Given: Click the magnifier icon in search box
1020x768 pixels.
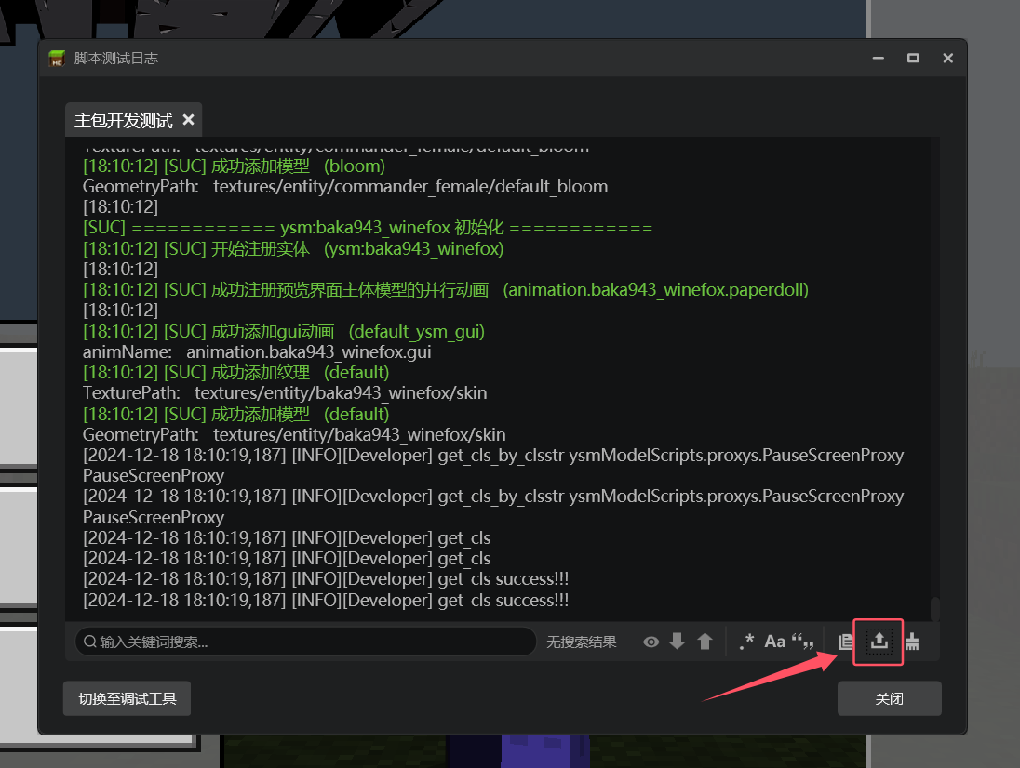Looking at the screenshot, I should (90, 642).
